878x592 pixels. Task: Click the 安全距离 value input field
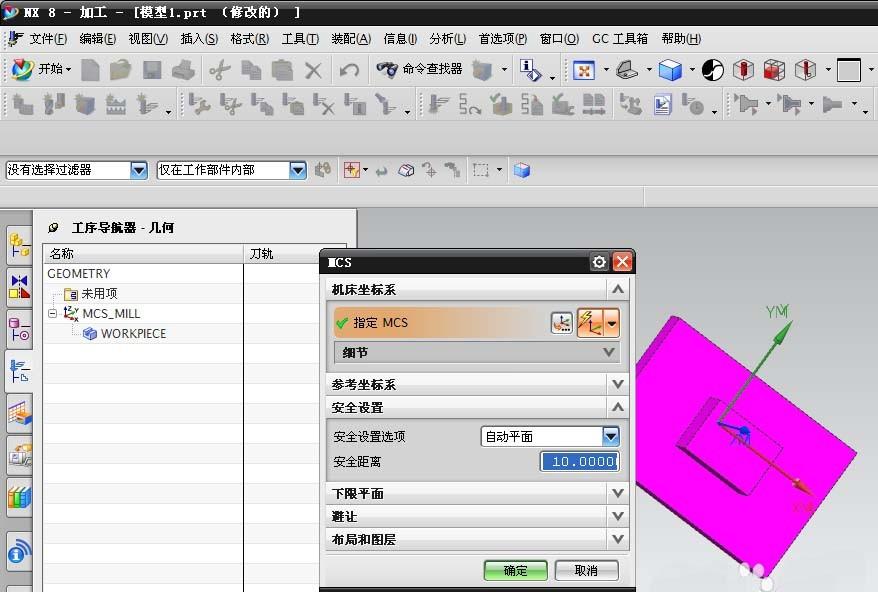coord(578,461)
